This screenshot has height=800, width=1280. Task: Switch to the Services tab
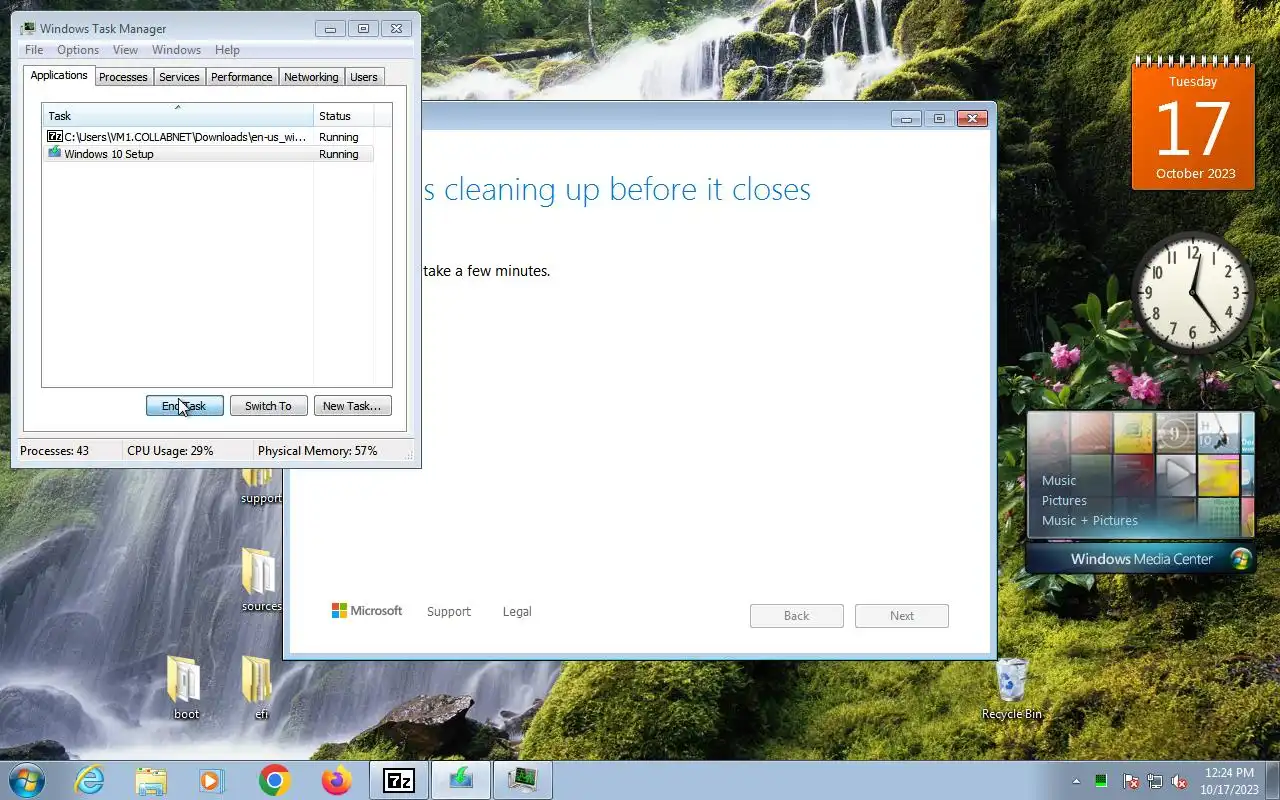coord(179,77)
